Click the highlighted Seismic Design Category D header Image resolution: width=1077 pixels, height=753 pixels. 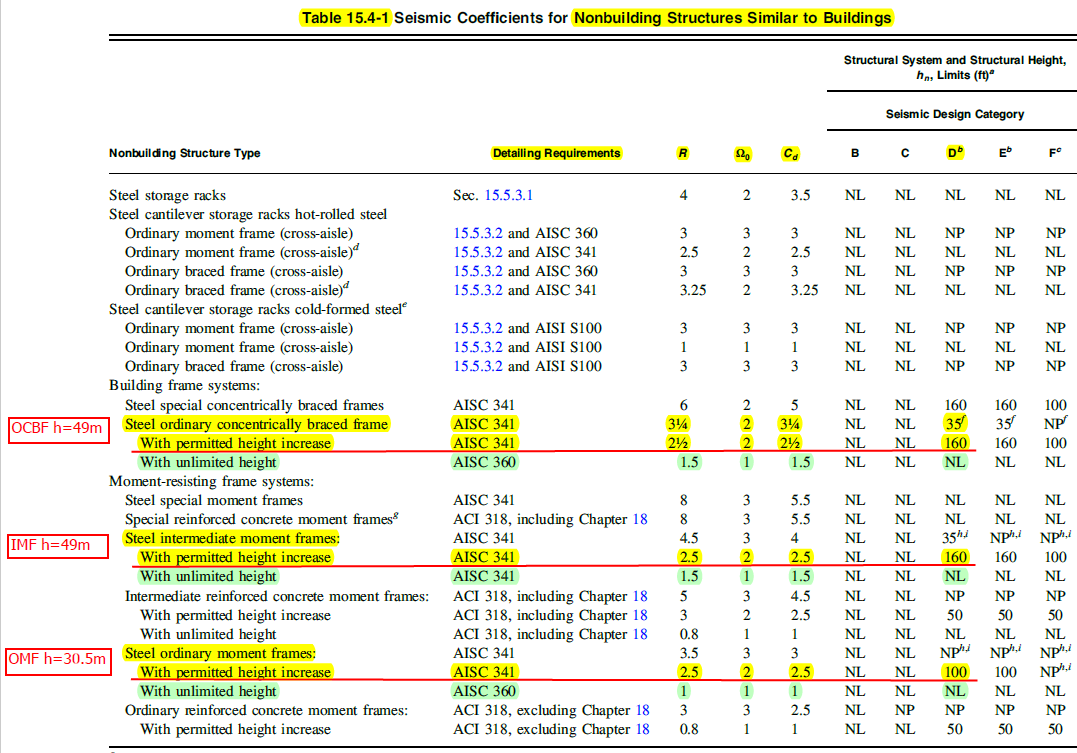pos(955,153)
